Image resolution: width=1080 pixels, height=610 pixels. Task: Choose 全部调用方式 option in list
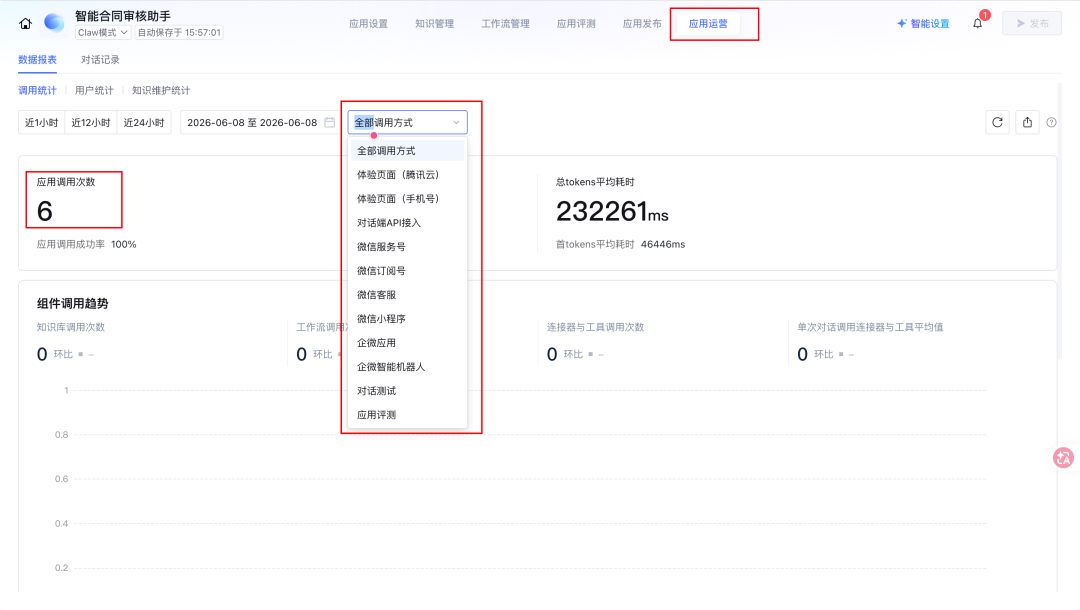pos(407,151)
